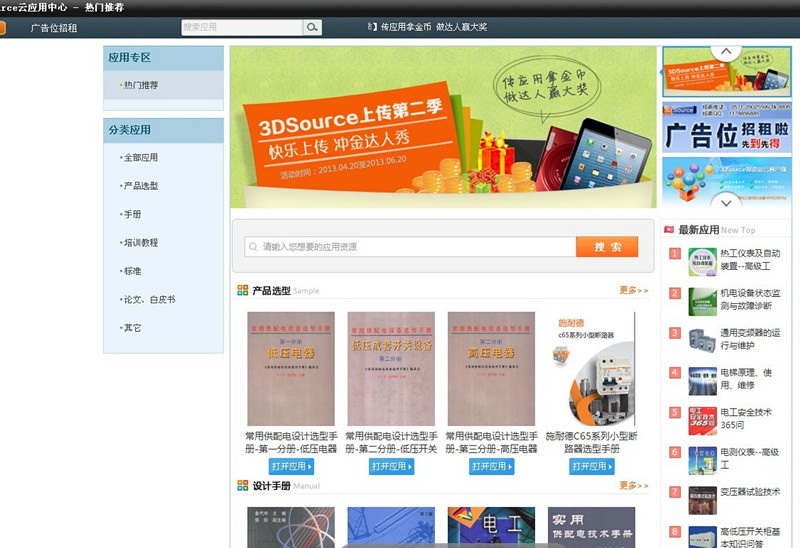This screenshot has width=800, height=548.
Task: Open app for 第三分册-高压电器 manual
Action: [491, 466]
